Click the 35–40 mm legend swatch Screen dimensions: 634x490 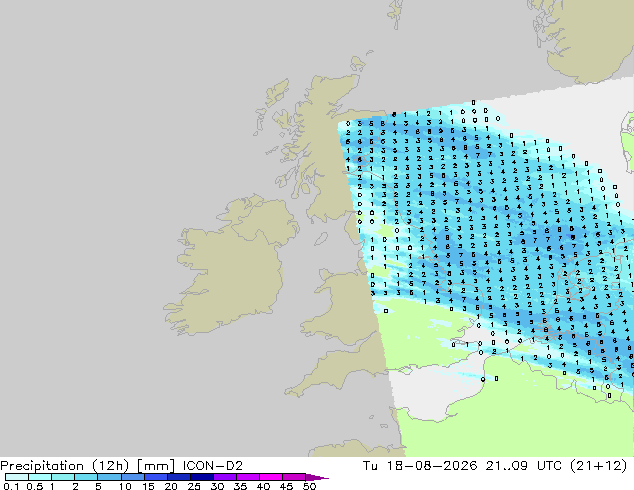248,477
